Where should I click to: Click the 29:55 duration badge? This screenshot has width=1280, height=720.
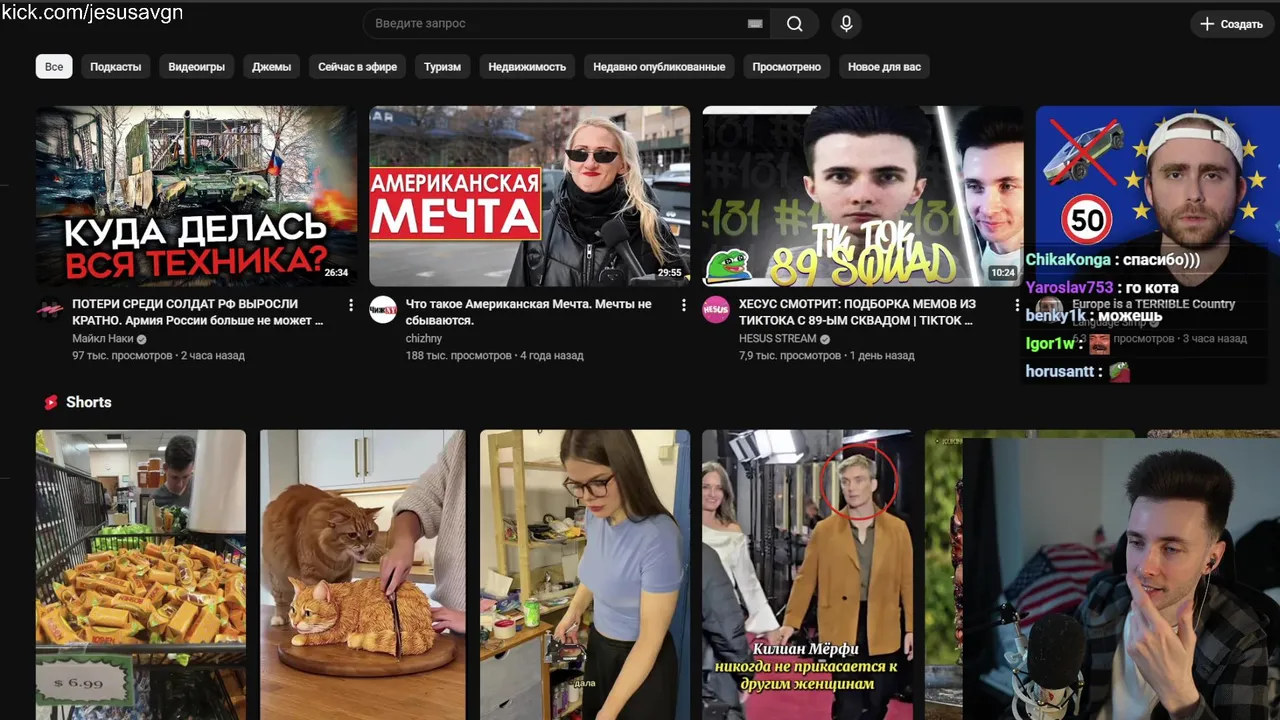click(669, 272)
